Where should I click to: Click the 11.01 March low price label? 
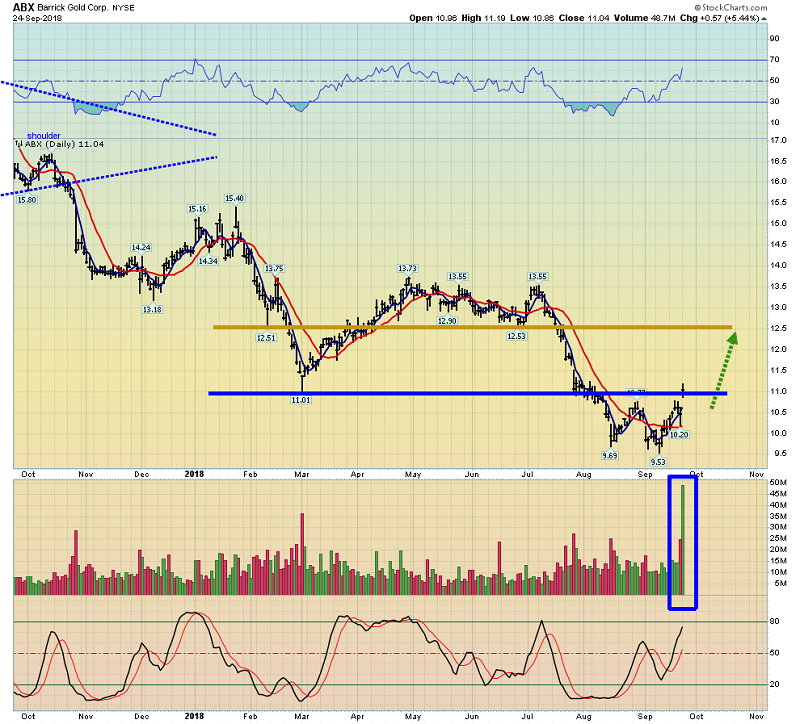click(301, 400)
